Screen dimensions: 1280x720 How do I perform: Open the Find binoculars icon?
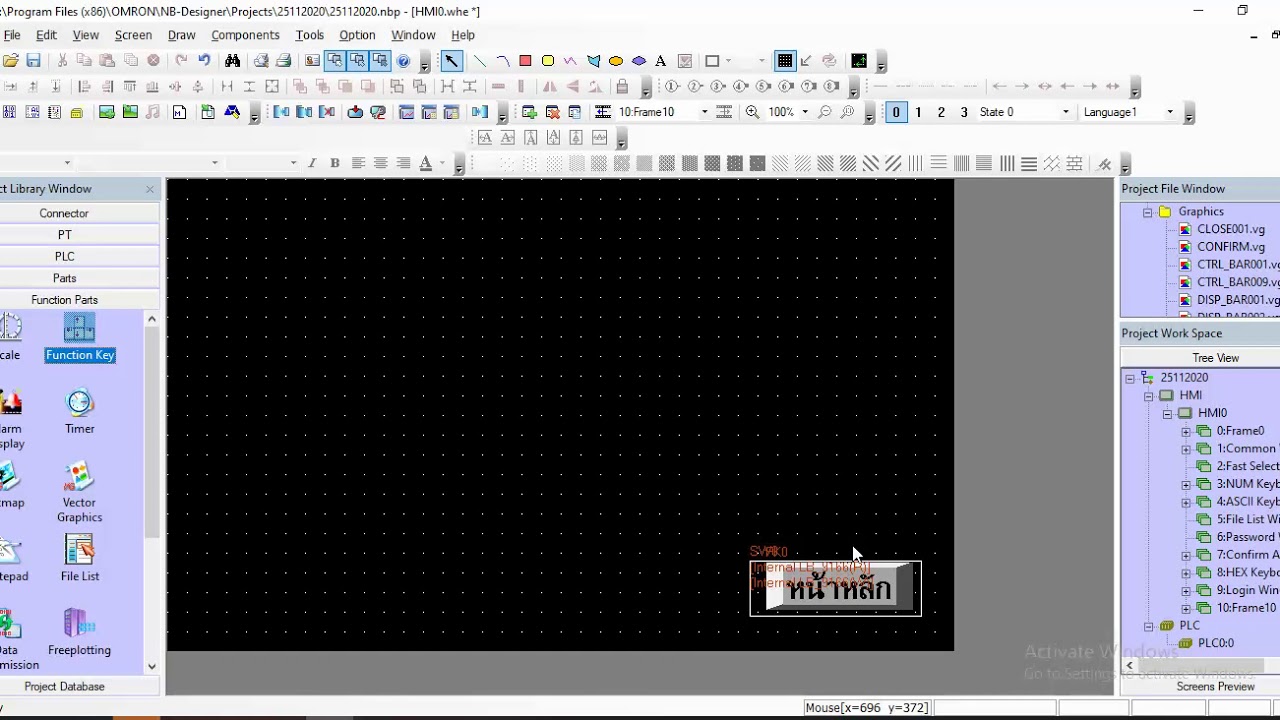pyautogui.click(x=233, y=61)
